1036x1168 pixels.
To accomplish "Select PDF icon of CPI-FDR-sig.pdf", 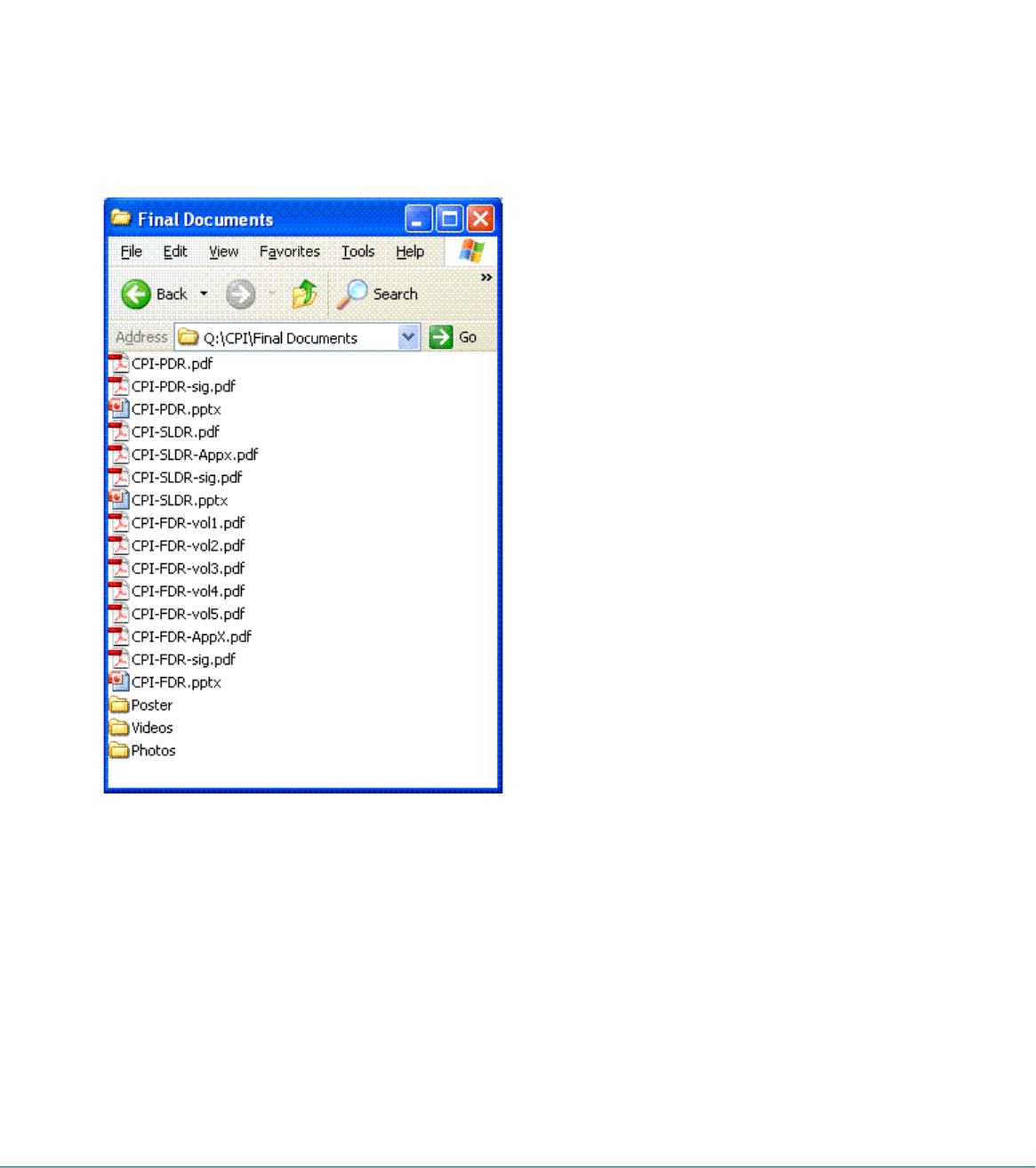I will point(119,659).
